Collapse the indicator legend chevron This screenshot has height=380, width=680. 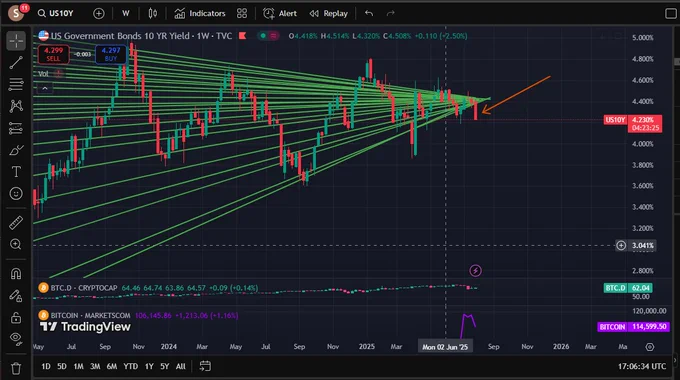[45, 89]
